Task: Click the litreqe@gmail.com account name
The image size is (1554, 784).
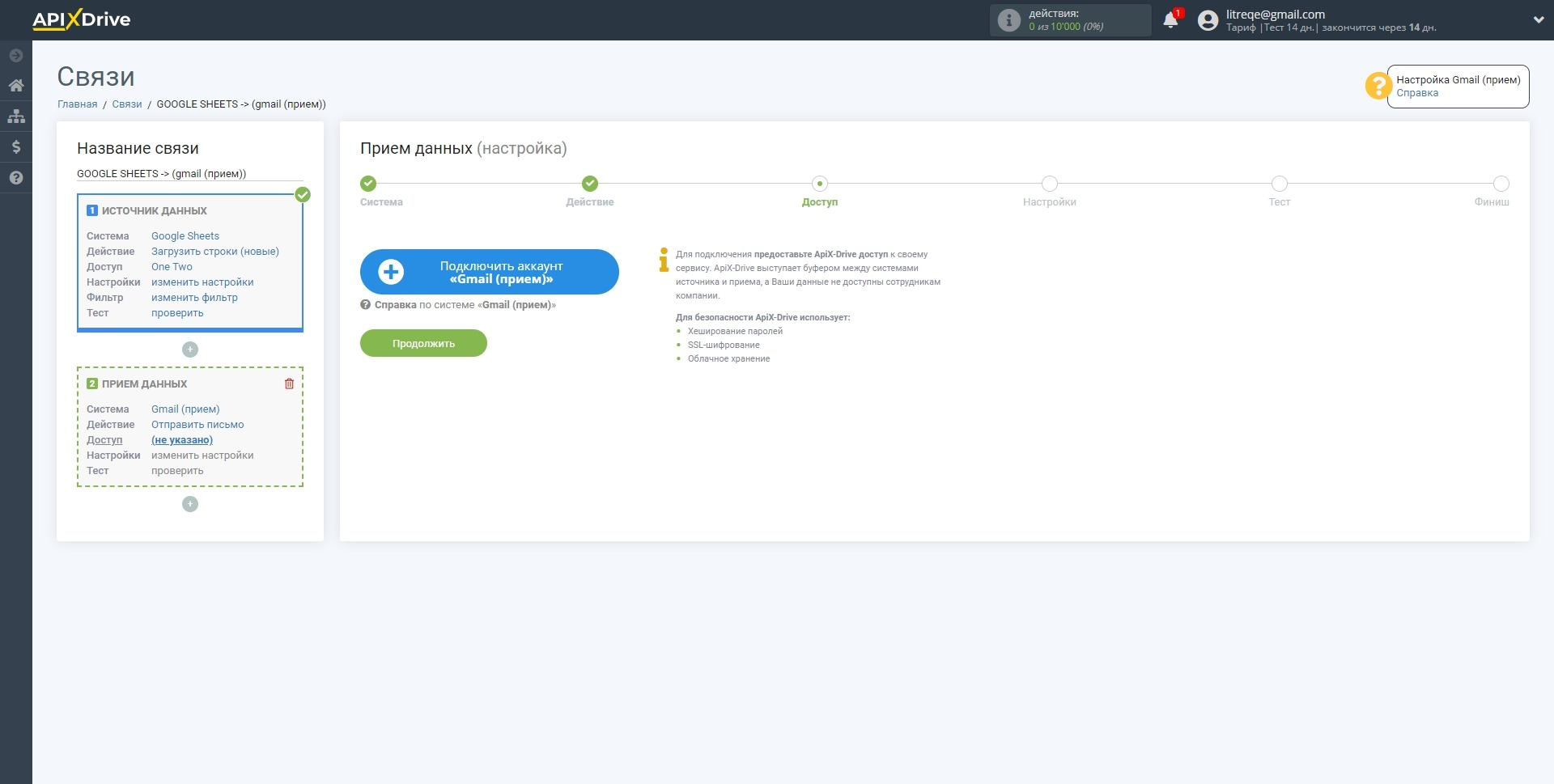Action: (x=1276, y=15)
